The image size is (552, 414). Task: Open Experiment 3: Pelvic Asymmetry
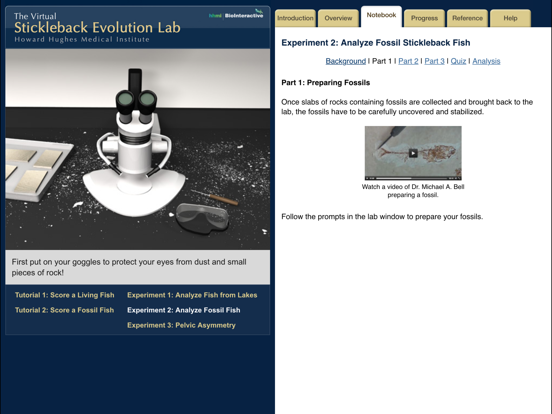pyautogui.click(x=181, y=325)
